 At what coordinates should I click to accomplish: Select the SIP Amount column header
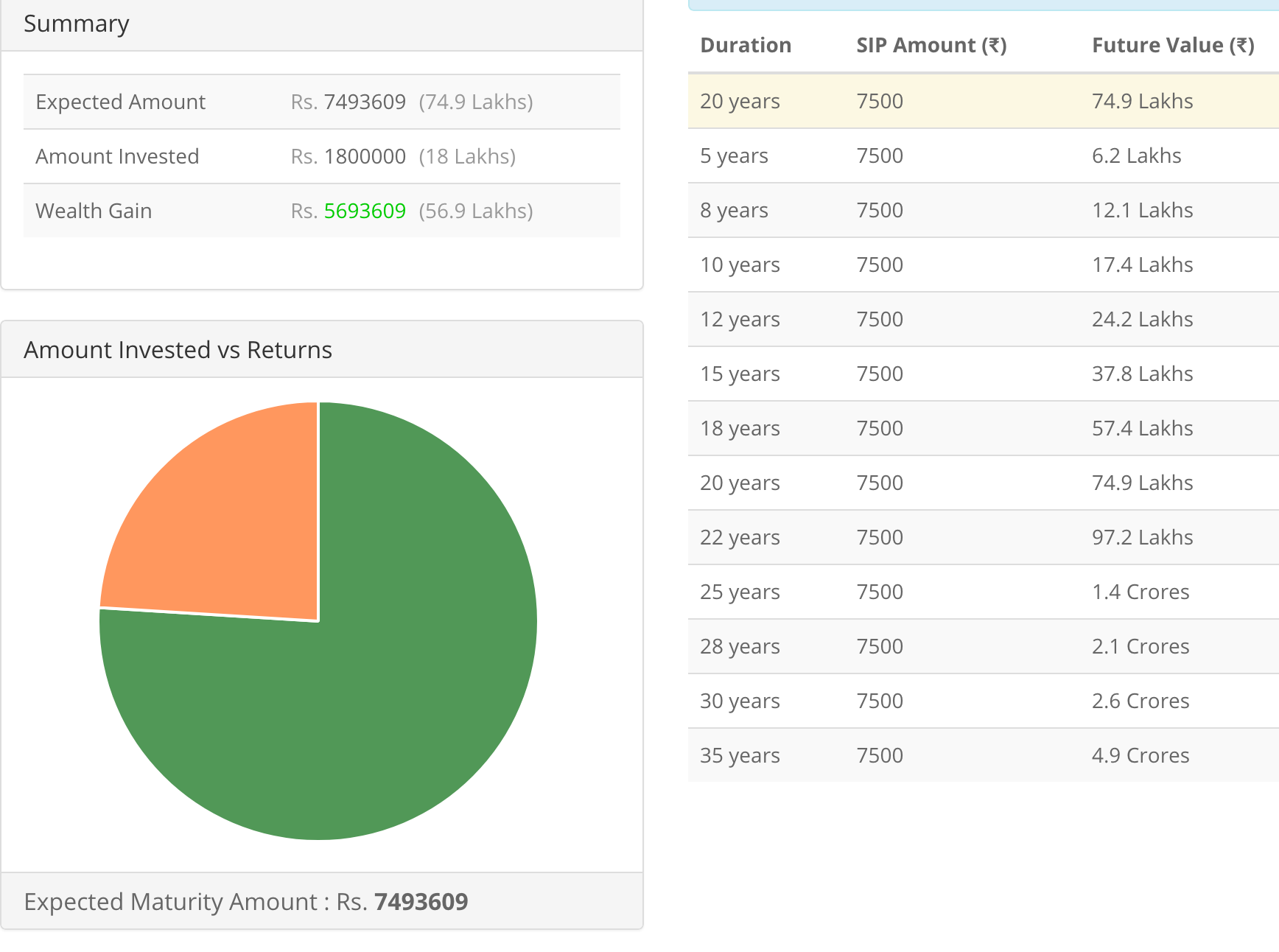tap(931, 46)
